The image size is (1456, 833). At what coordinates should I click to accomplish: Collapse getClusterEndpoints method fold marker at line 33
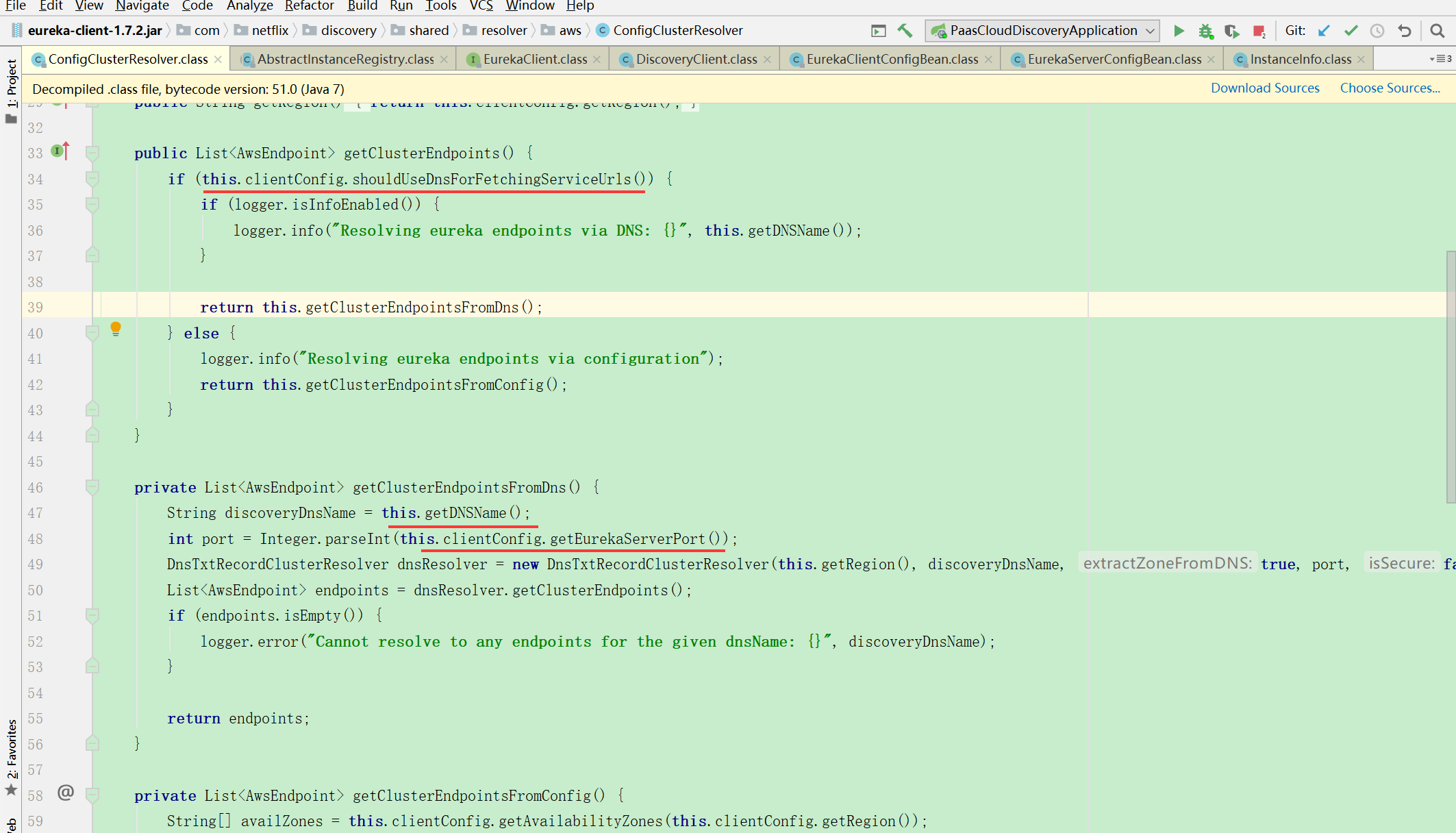[x=92, y=153]
